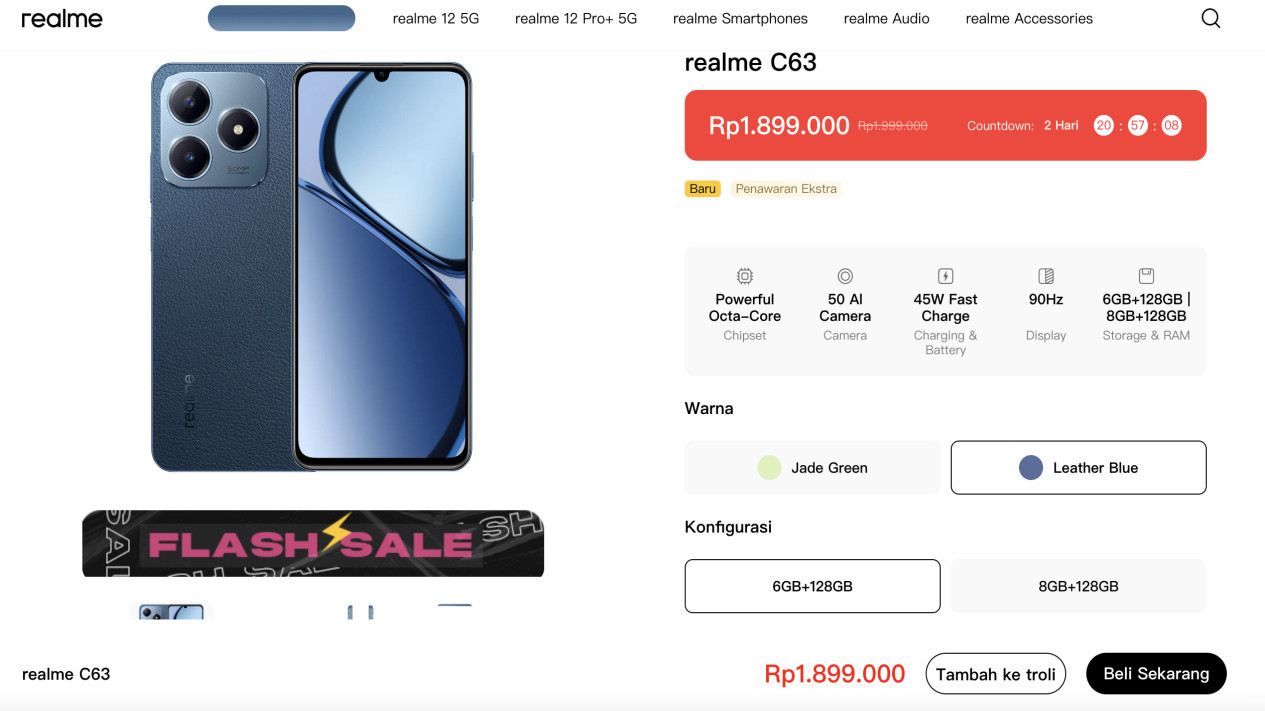Go to realme Smartphones menu
This screenshot has height=711, width=1265.
pyautogui.click(x=740, y=19)
